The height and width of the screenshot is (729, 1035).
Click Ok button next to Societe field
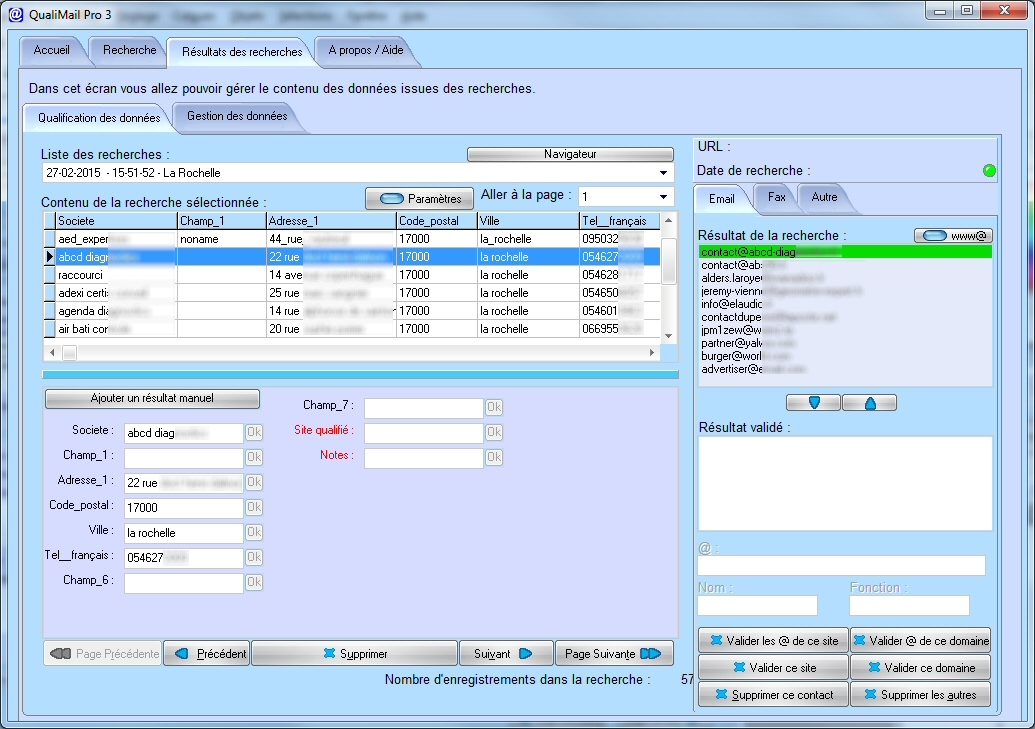pyautogui.click(x=254, y=433)
